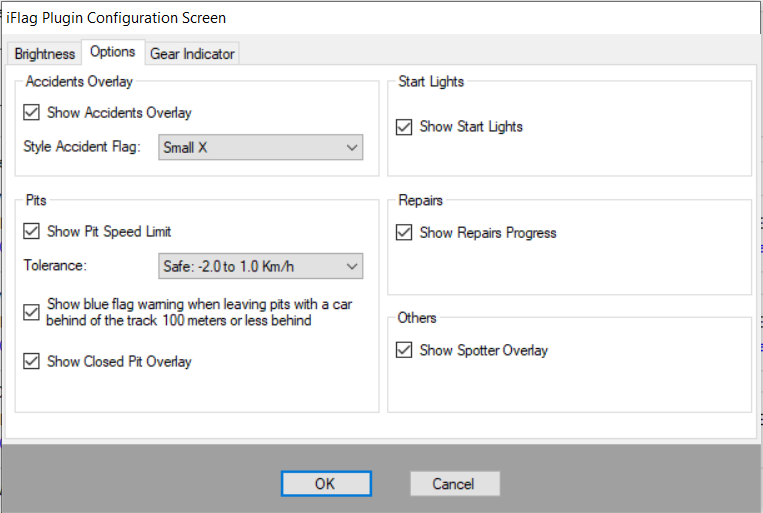Screen dimensions: 763x513
Task: Click the 'Style Accident Flag:' label
Action: click(x=82, y=148)
